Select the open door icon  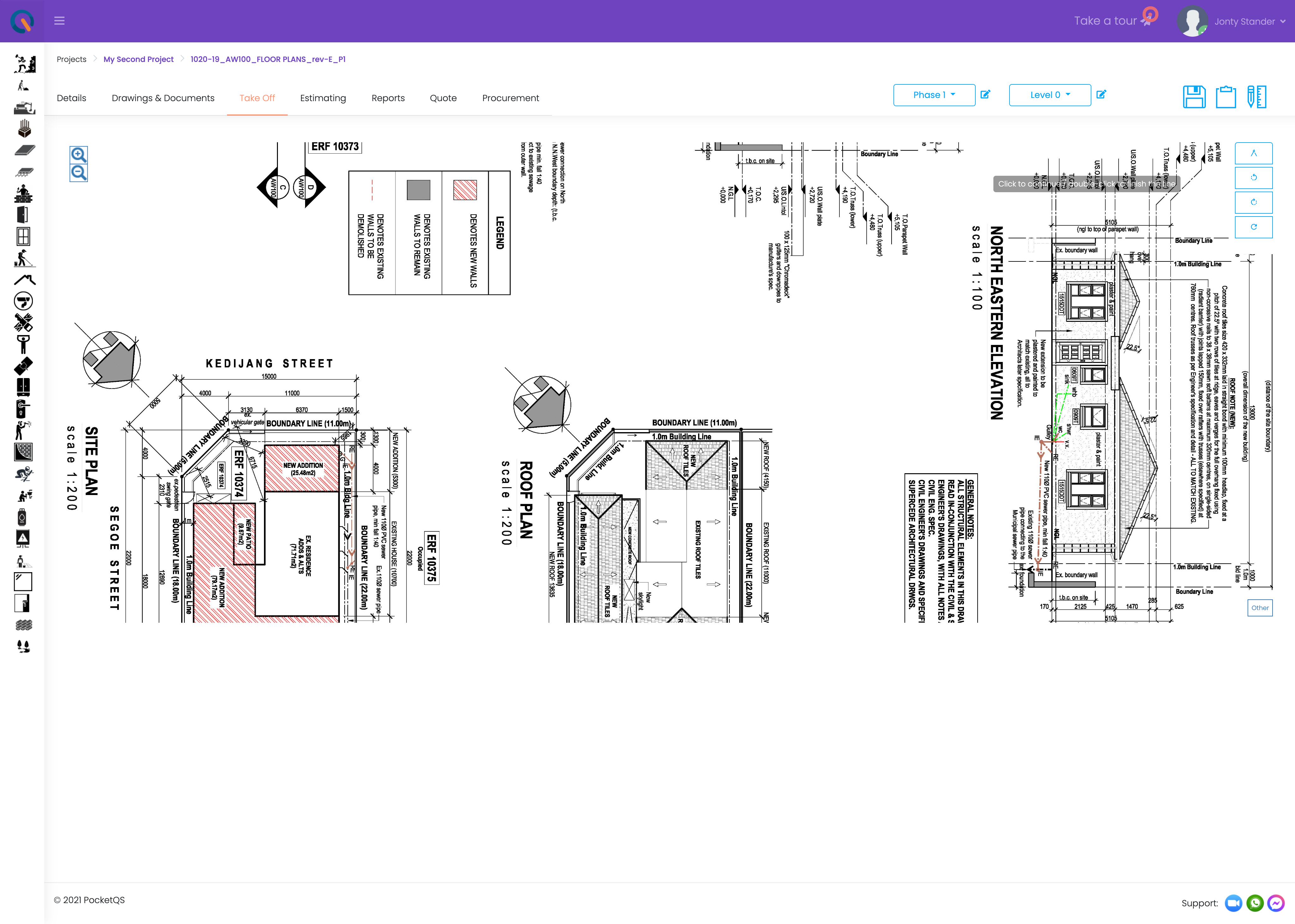pyautogui.click(x=23, y=215)
